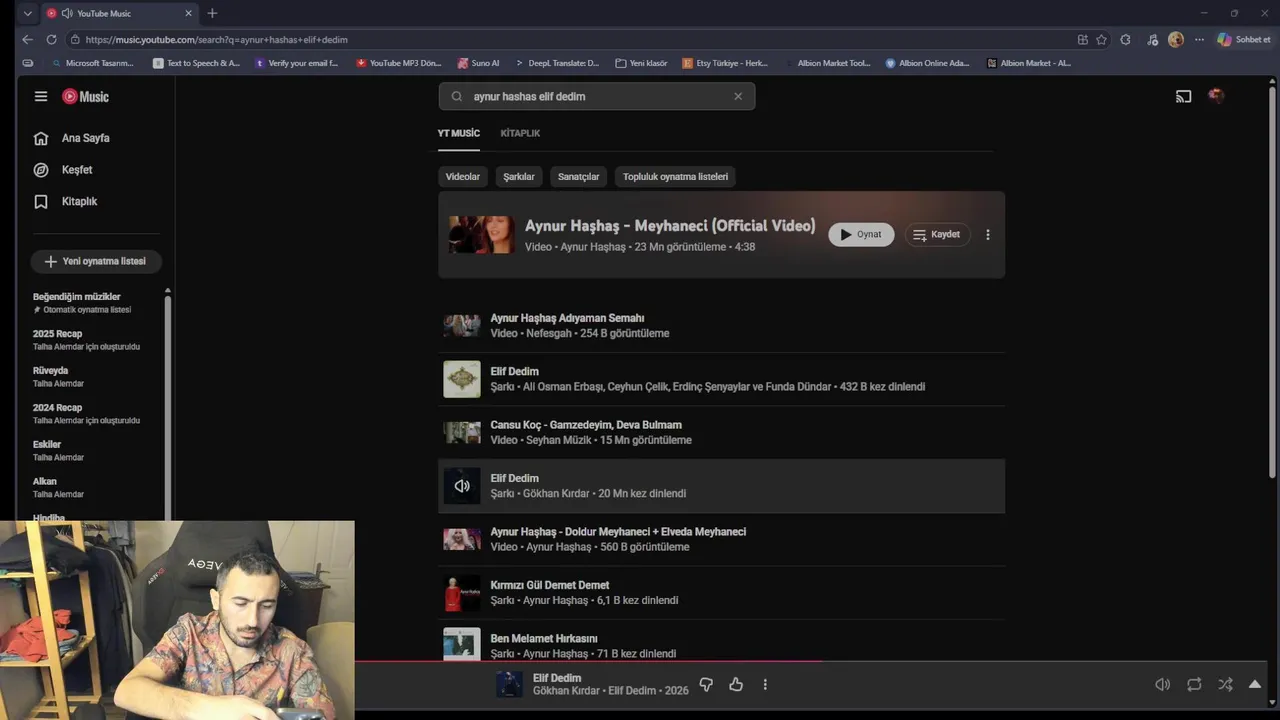The width and height of the screenshot is (1280, 720).
Task: Save top result with Kaydet button
Action: tap(937, 234)
